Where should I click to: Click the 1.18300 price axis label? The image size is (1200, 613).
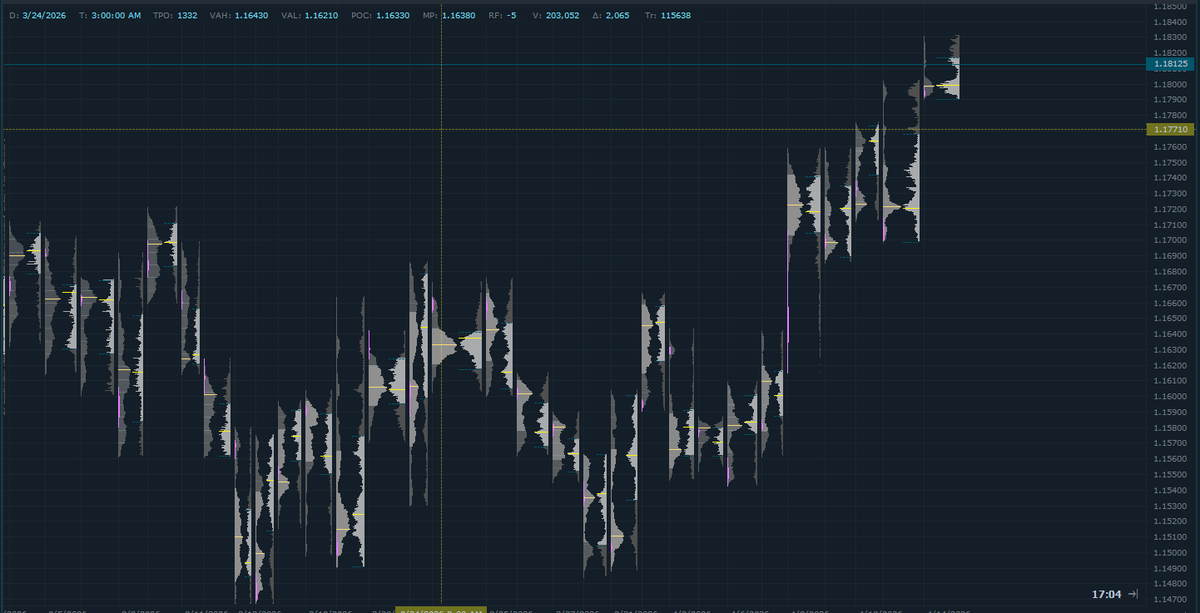coord(1169,37)
